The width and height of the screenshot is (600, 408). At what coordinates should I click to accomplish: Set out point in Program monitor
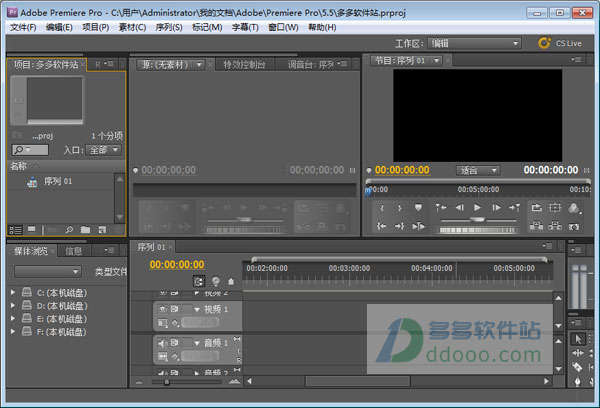click(399, 208)
